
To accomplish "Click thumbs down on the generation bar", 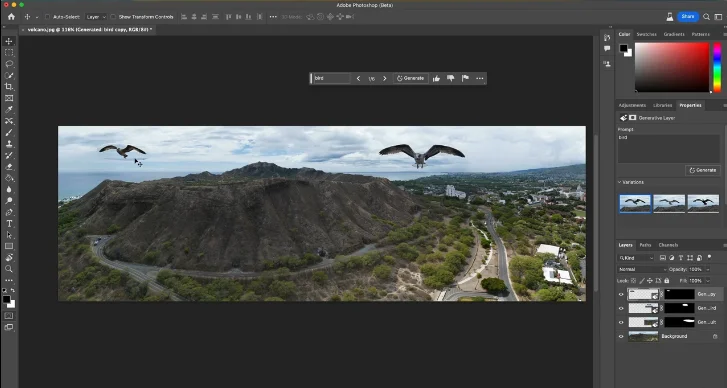I will click(x=450, y=78).
